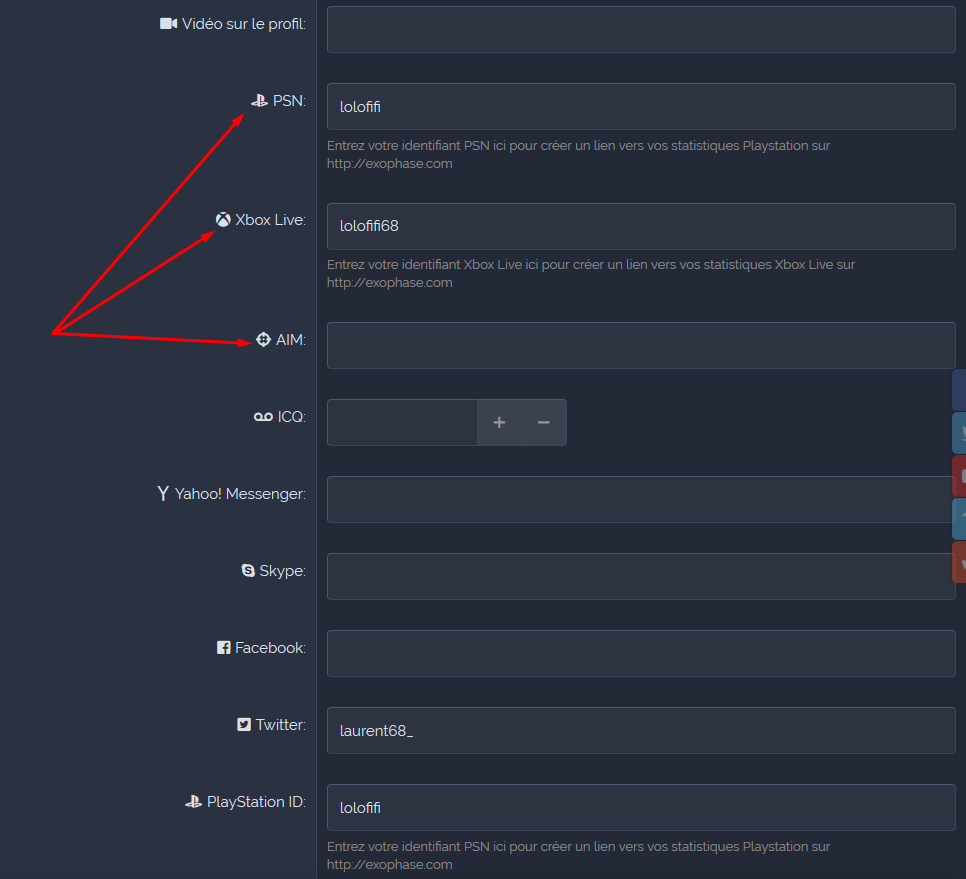Click the empty Facebook text field
Screen dimensions: 966x879
coord(641,654)
